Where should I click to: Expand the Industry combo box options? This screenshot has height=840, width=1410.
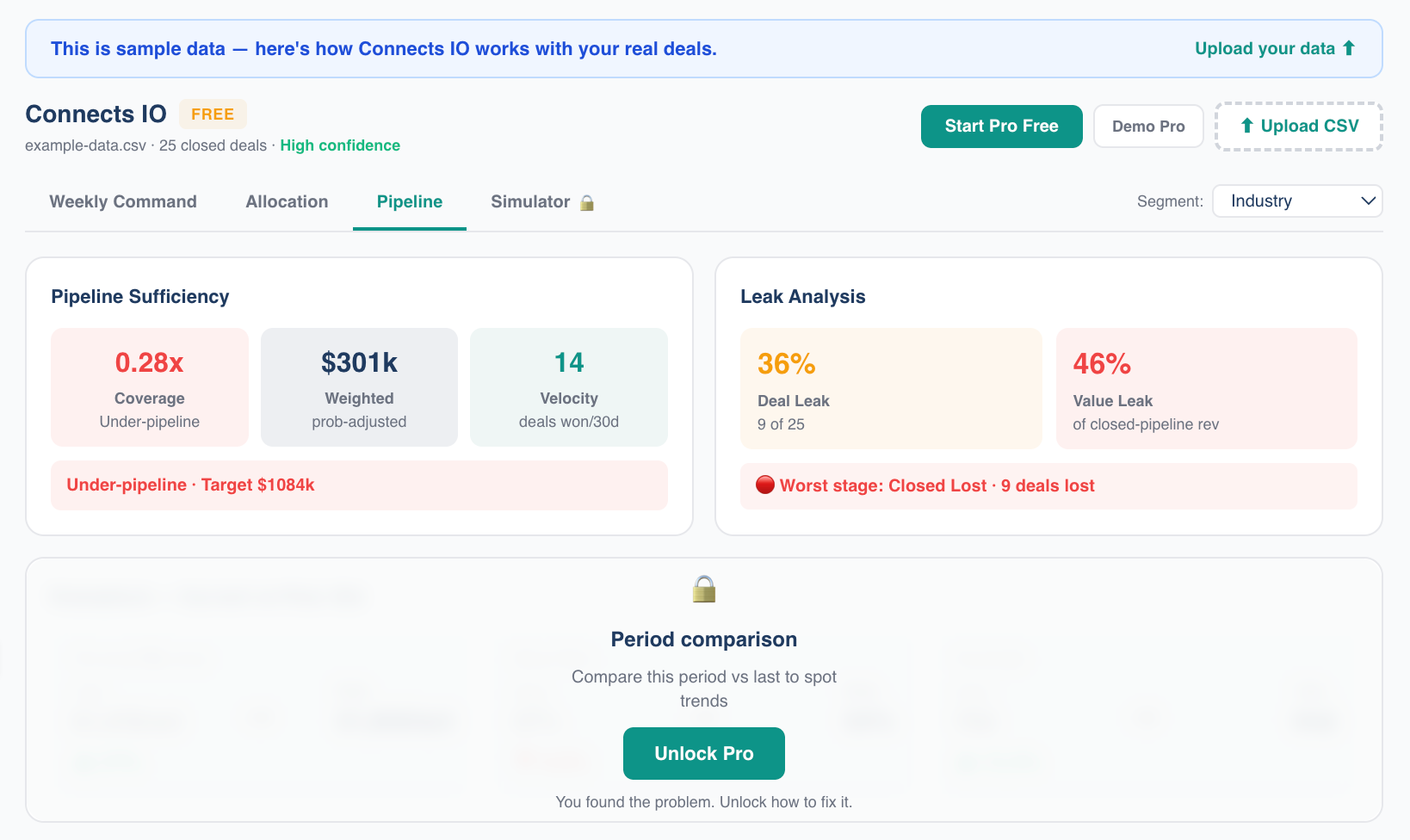click(x=1297, y=201)
